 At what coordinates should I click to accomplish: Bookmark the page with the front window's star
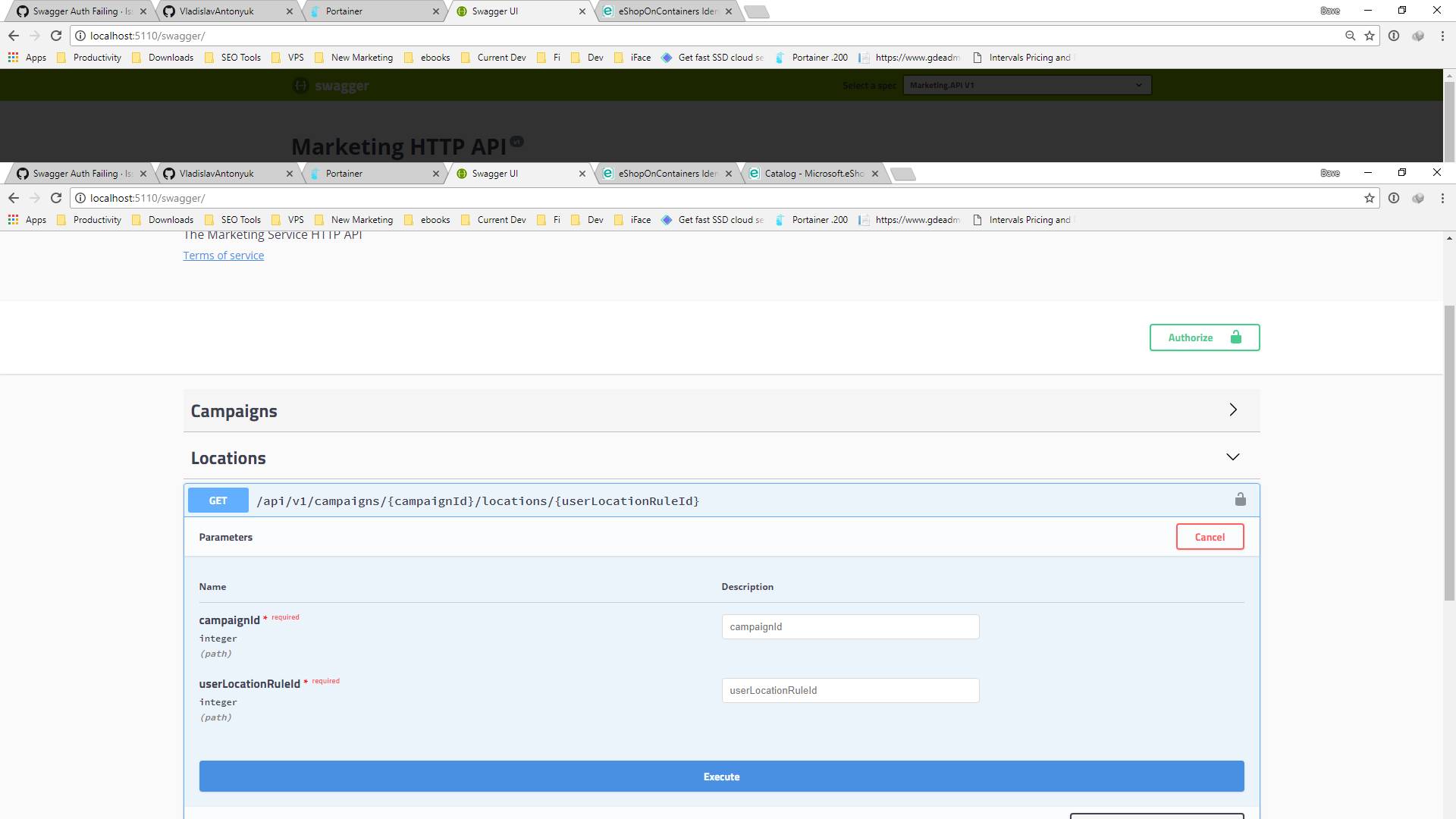click(1370, 198)
